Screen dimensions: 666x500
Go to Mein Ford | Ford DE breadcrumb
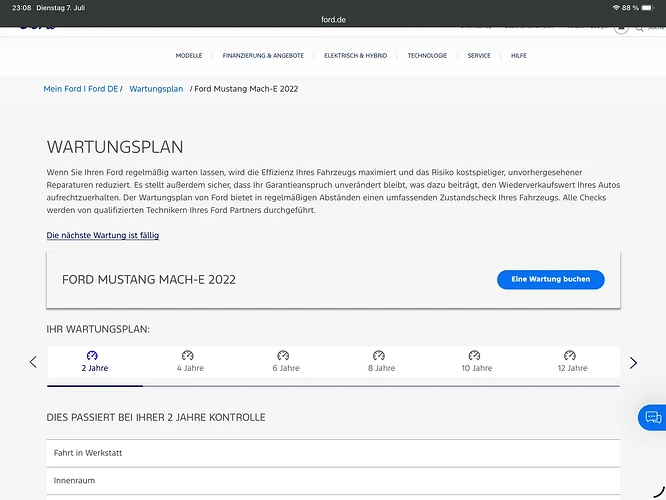[81, 89]
